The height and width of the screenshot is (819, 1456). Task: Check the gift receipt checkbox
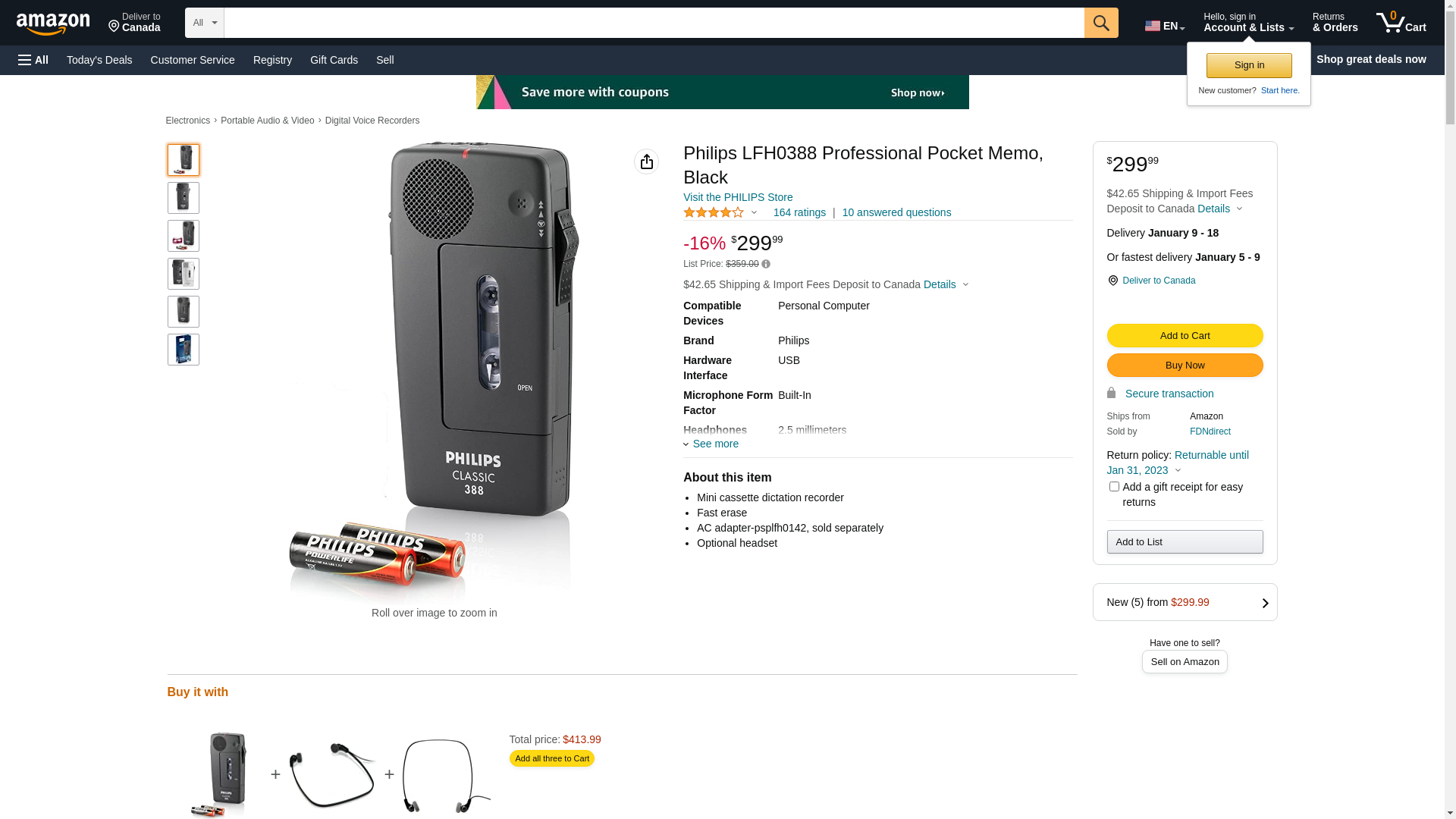tap(1114, 487)
